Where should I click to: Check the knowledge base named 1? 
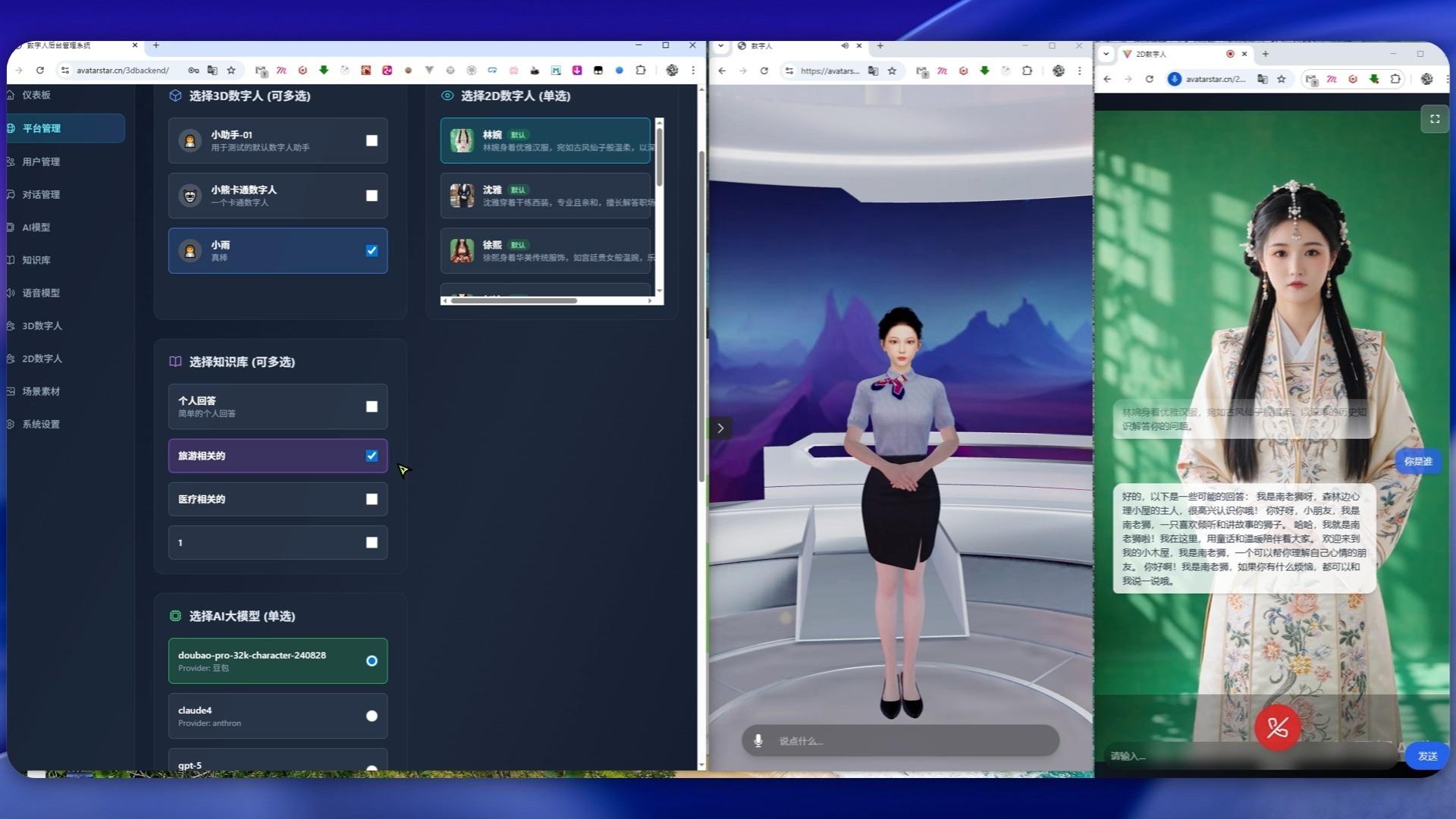point(372,542)
